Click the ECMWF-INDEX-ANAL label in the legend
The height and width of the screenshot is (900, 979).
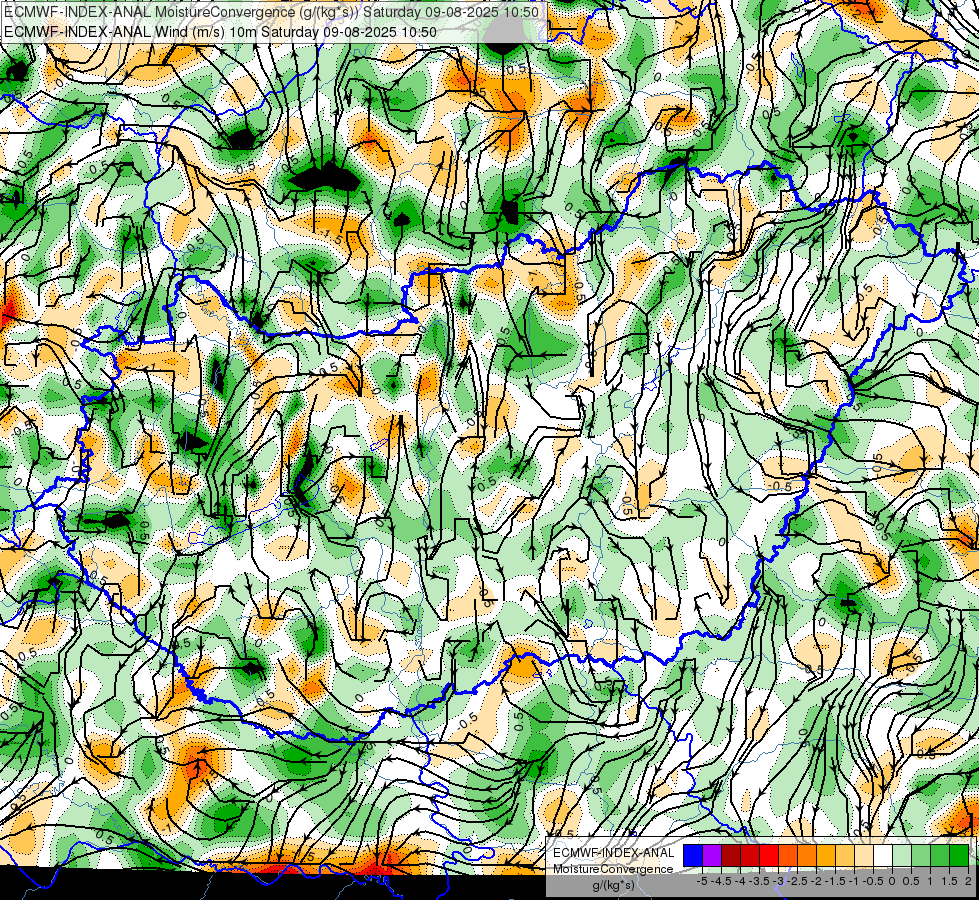click(613, 853)
